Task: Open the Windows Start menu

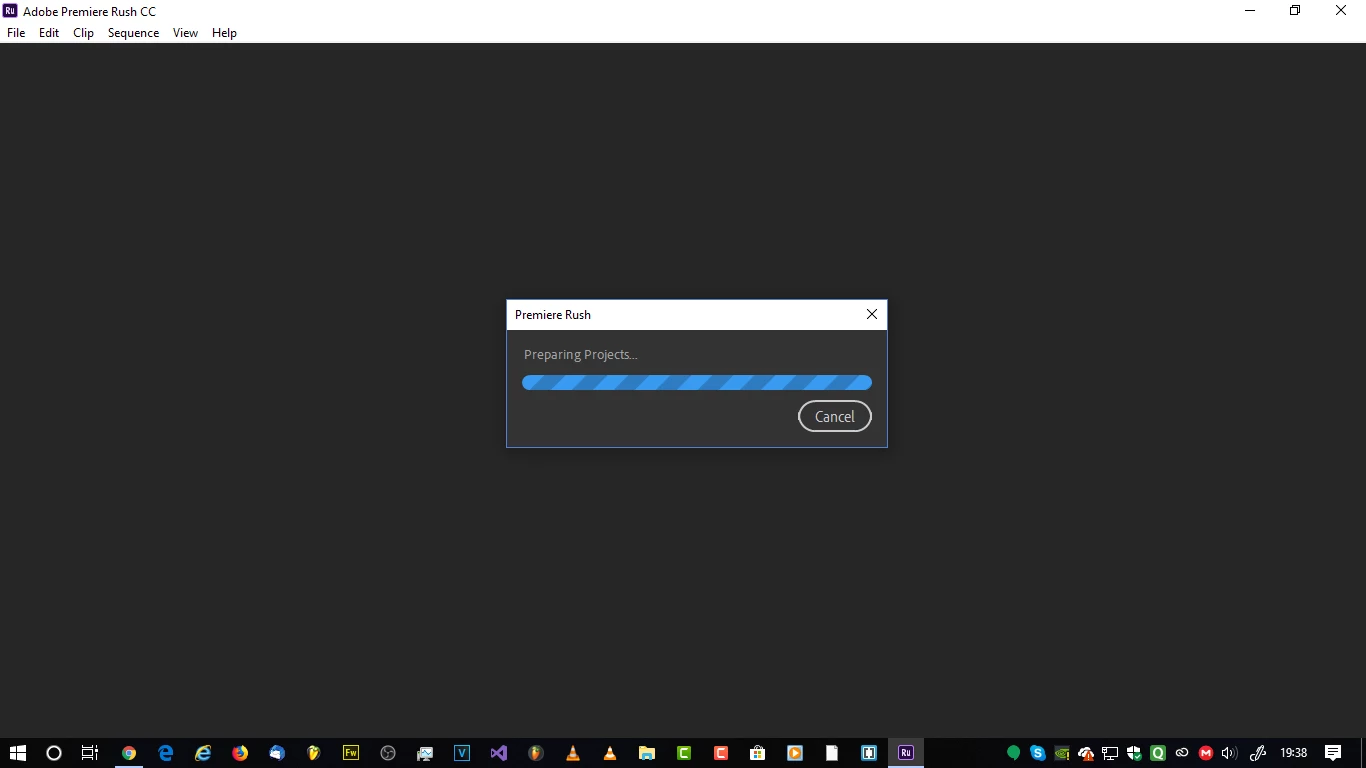Action: pyautogui.click(x=17, y=753)
